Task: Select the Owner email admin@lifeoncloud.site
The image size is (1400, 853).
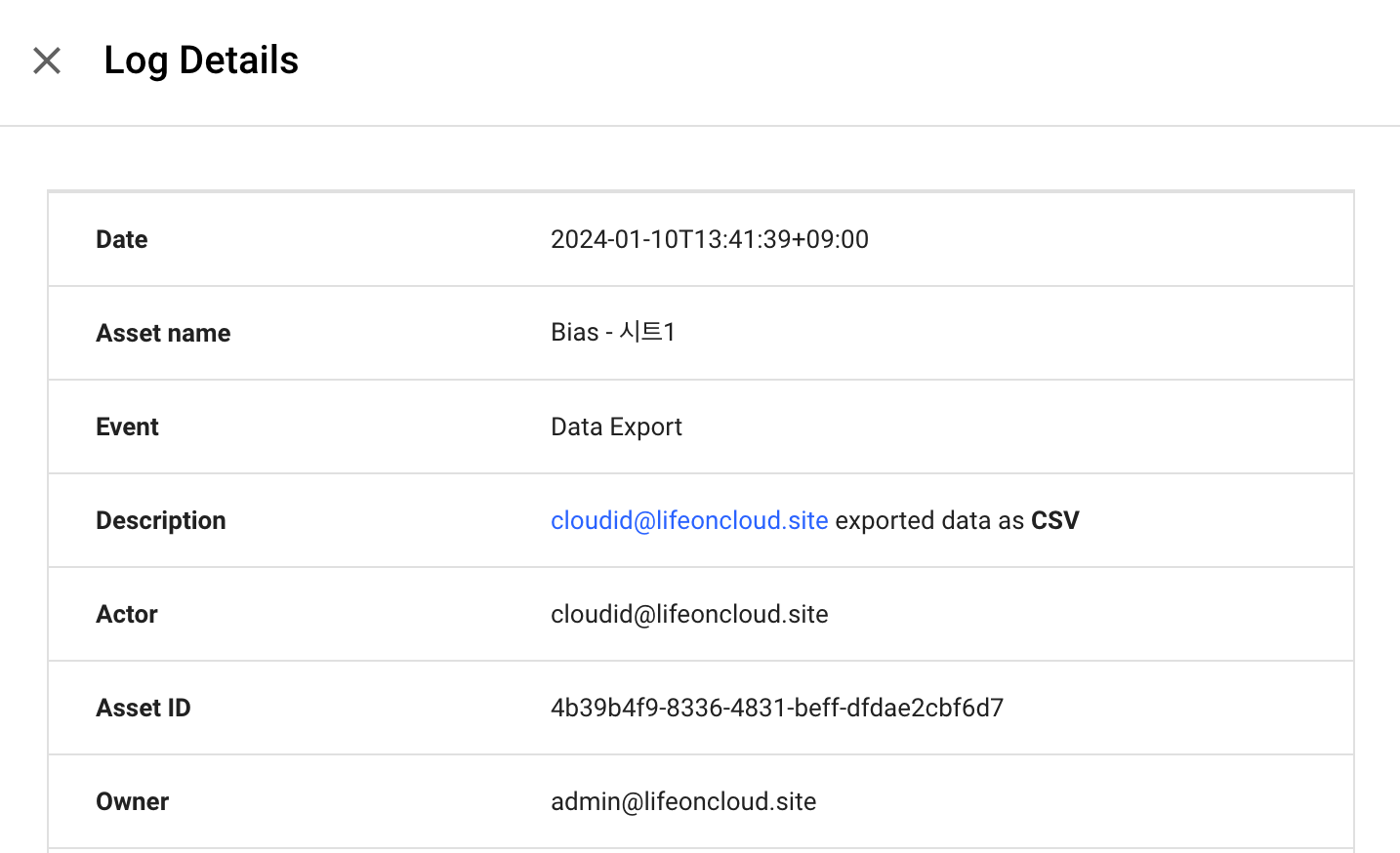Action: [x=683, y=801]
